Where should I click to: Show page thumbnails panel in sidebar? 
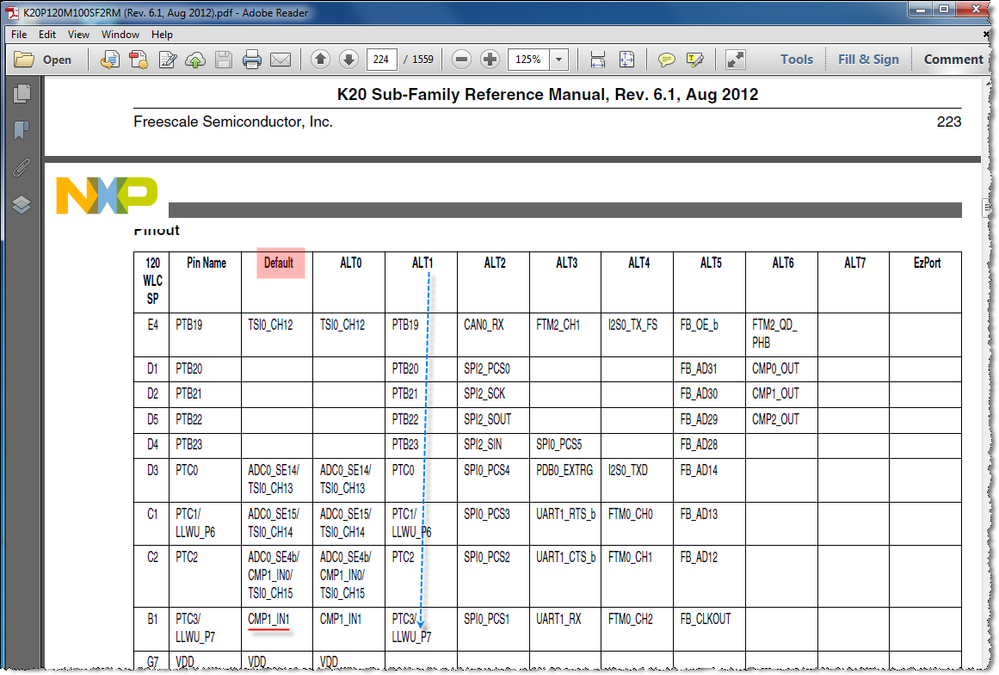pos(22,94)
